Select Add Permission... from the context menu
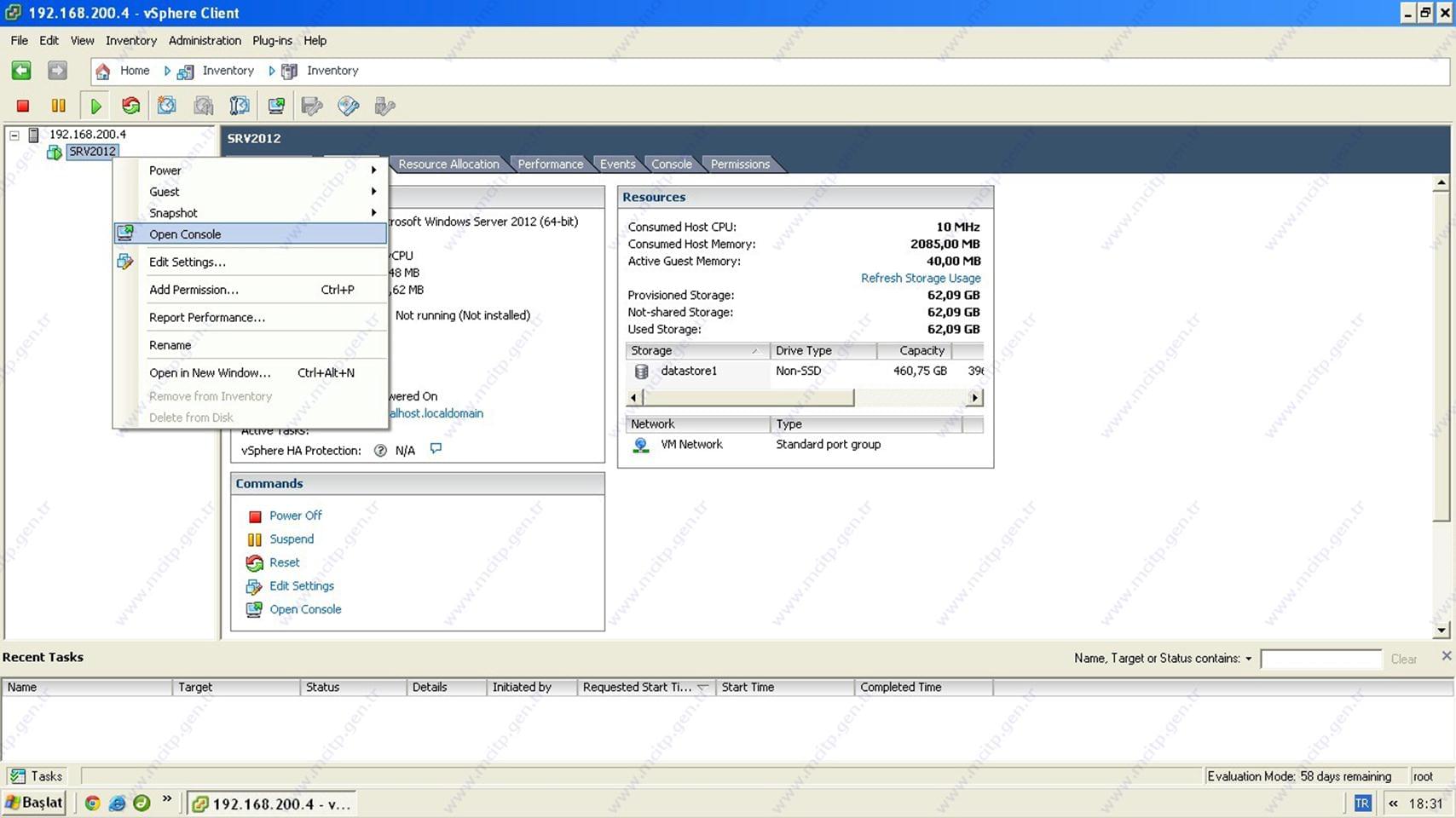This screenshot has height=818, width=1456. [251, 290]
